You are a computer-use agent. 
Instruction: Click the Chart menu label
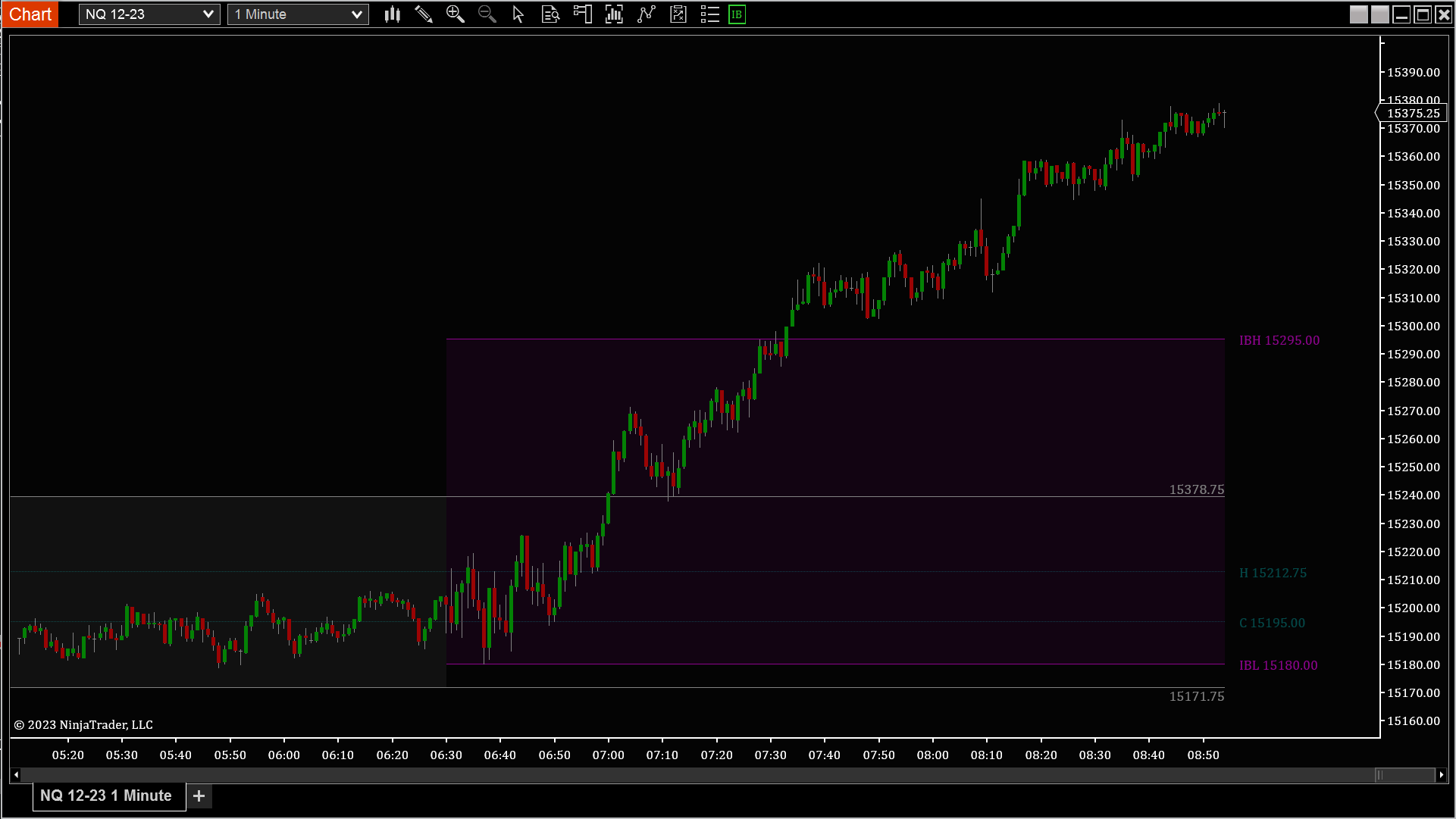pos(30,14)
